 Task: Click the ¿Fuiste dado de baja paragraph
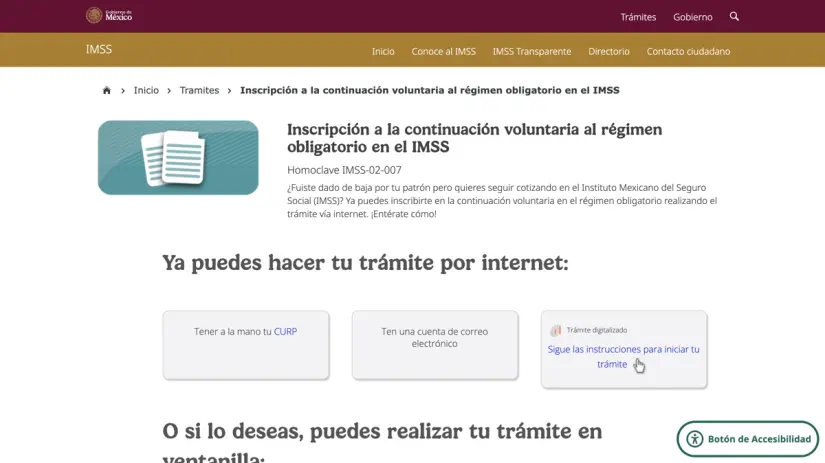502,200
